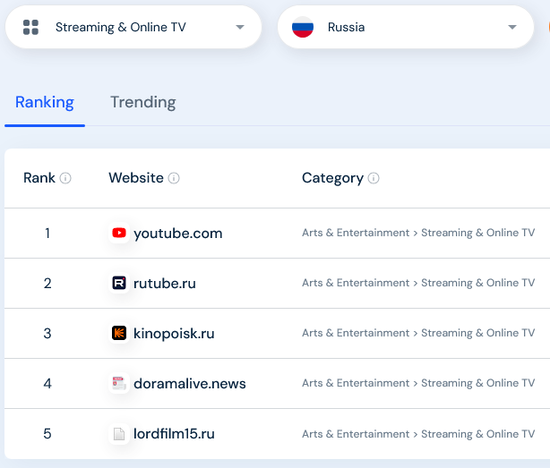550x468 pixels.
Task: Expand the Russia country dropdown arrow
Action: (512, 27)
